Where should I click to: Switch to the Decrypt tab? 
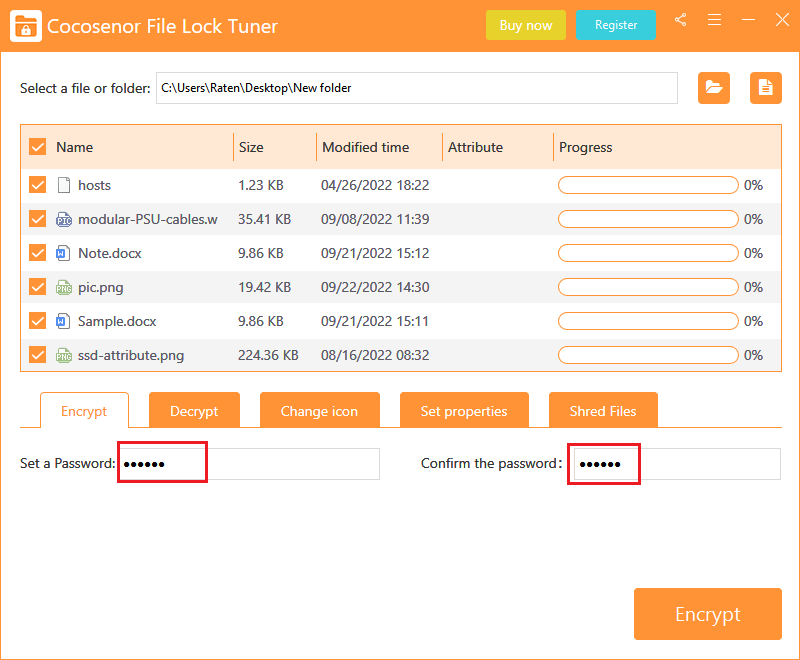coord(194,411)
